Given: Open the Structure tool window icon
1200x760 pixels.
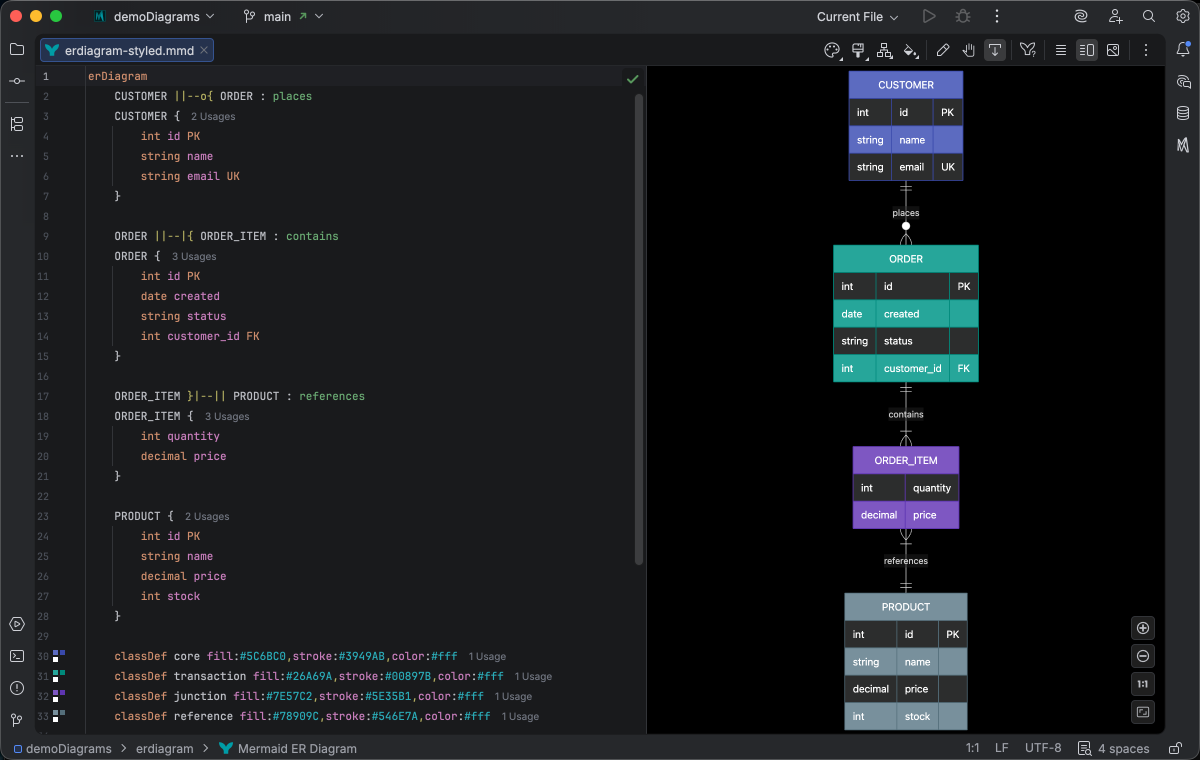Looking at the screenshot, I should tap(17, 124).
